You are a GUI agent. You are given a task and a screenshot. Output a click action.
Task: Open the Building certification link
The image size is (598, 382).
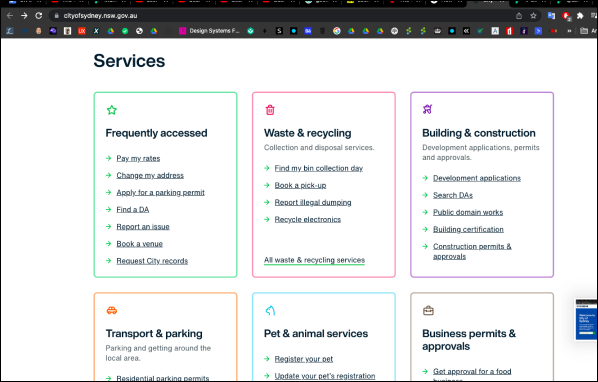pyautogui.click(x=468, y=229)
